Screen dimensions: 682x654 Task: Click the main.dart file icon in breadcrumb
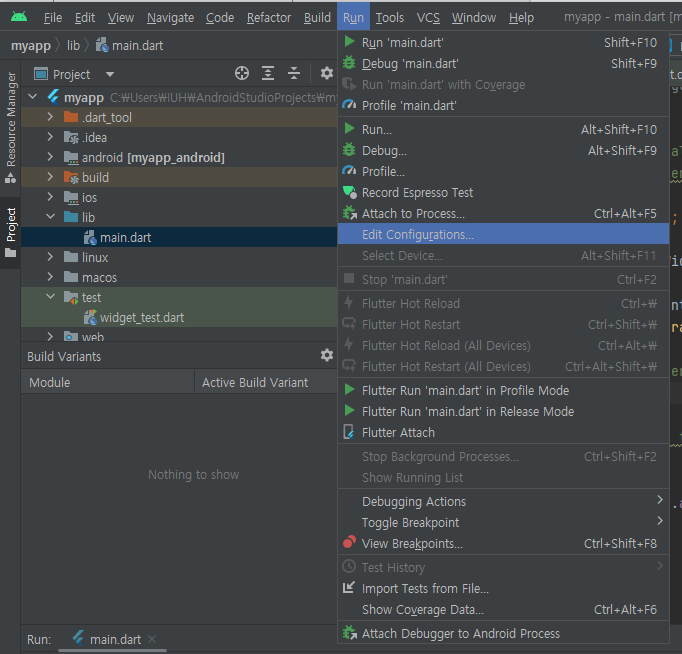[x=102, y=45]
